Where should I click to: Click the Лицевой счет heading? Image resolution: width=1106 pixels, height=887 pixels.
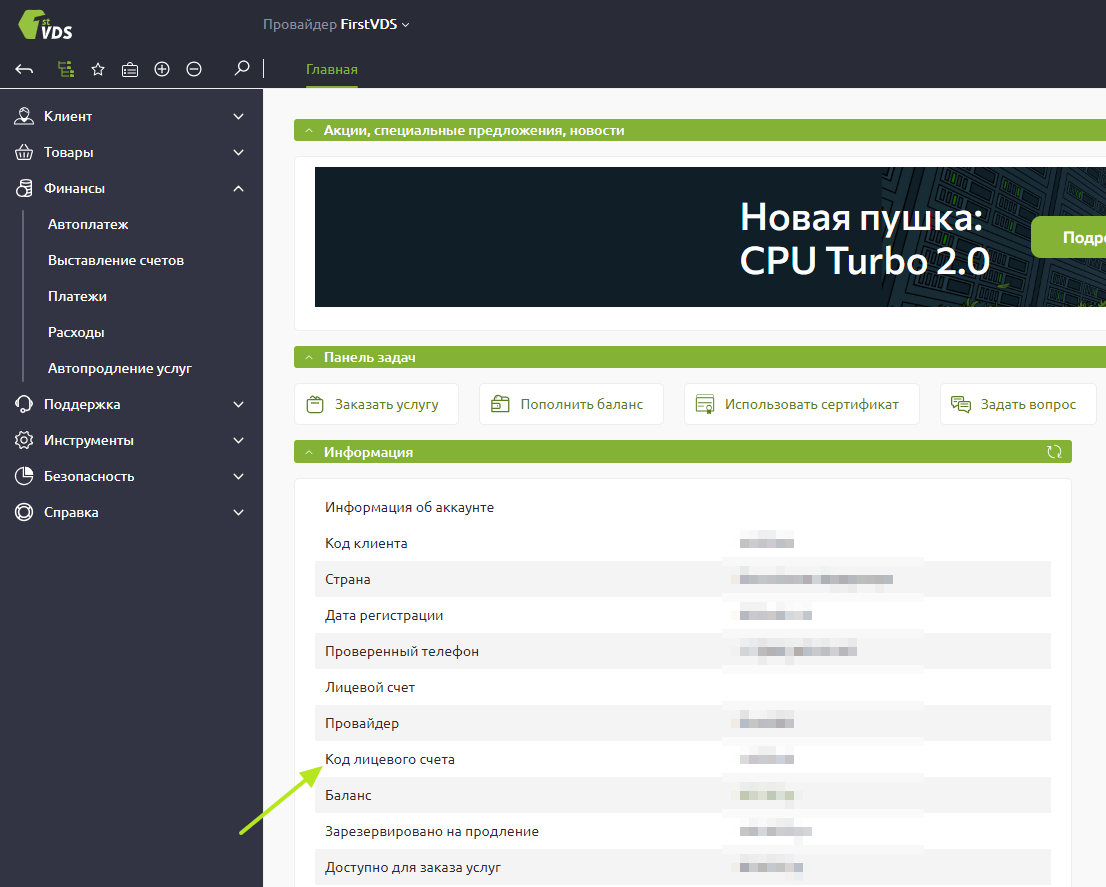[370, 687]
